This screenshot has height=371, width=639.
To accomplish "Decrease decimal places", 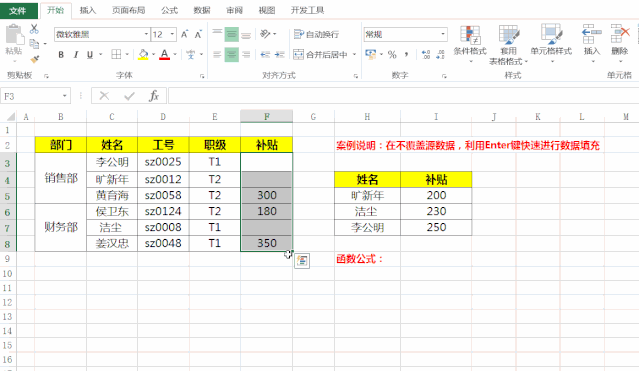I will (440, 55).
